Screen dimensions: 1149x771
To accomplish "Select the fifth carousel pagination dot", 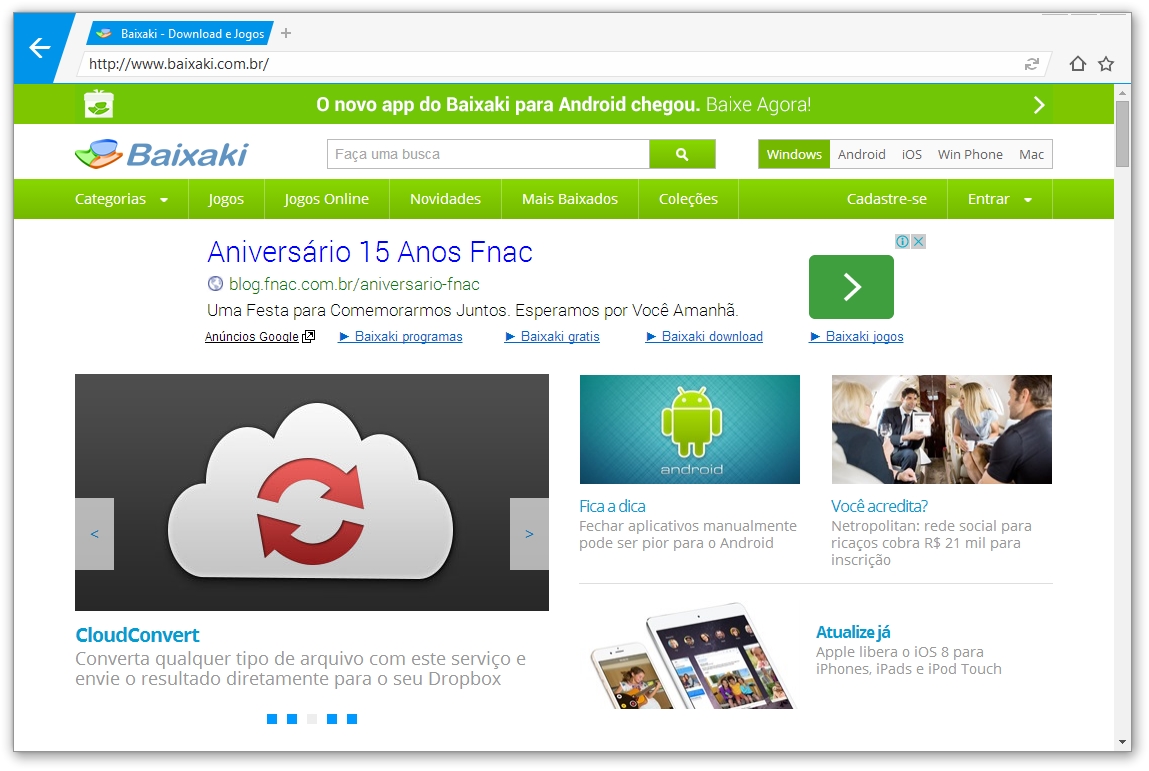I will (352, 719).
